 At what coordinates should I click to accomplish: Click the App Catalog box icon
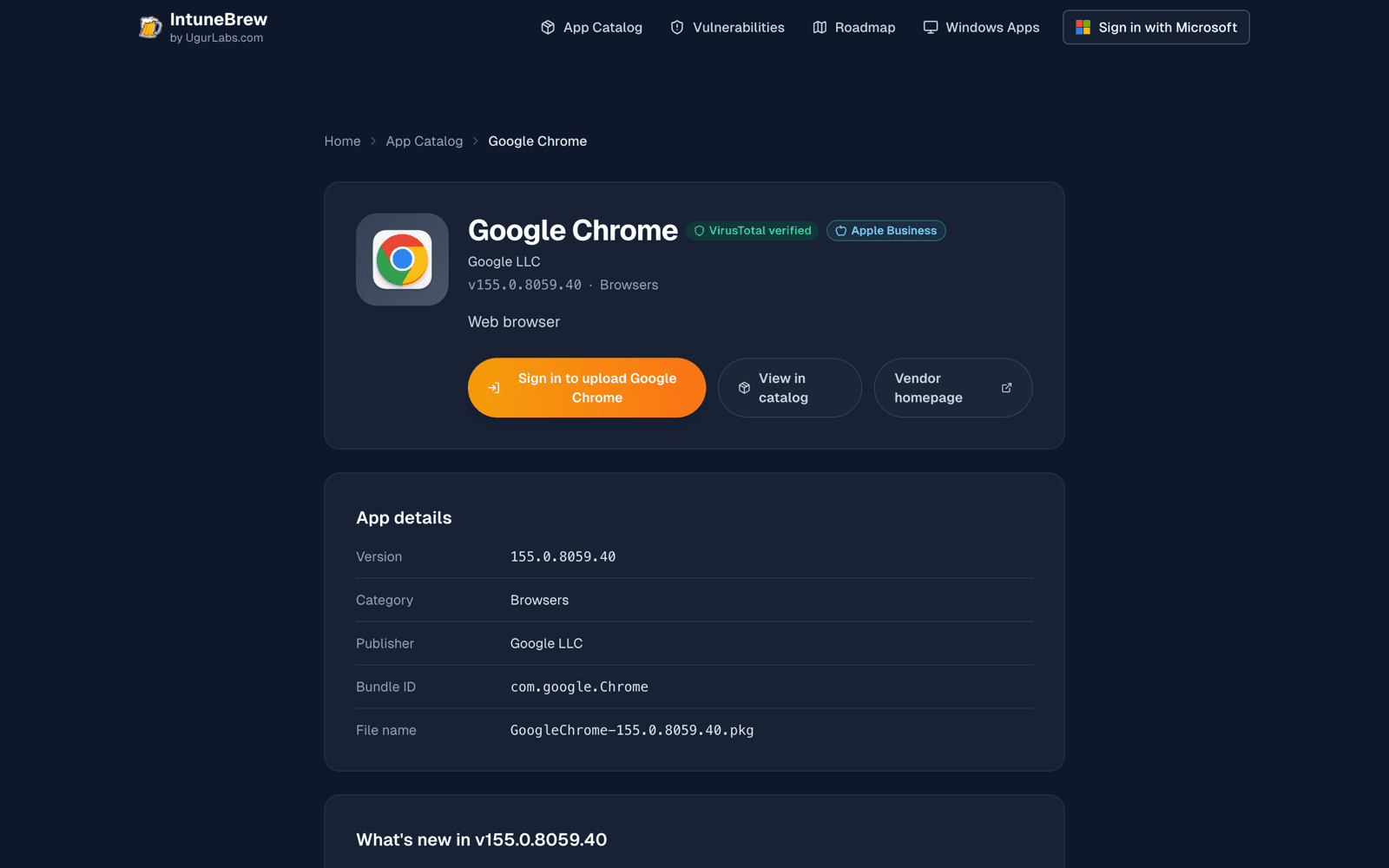pyautogui.click(x=548, y=28)
